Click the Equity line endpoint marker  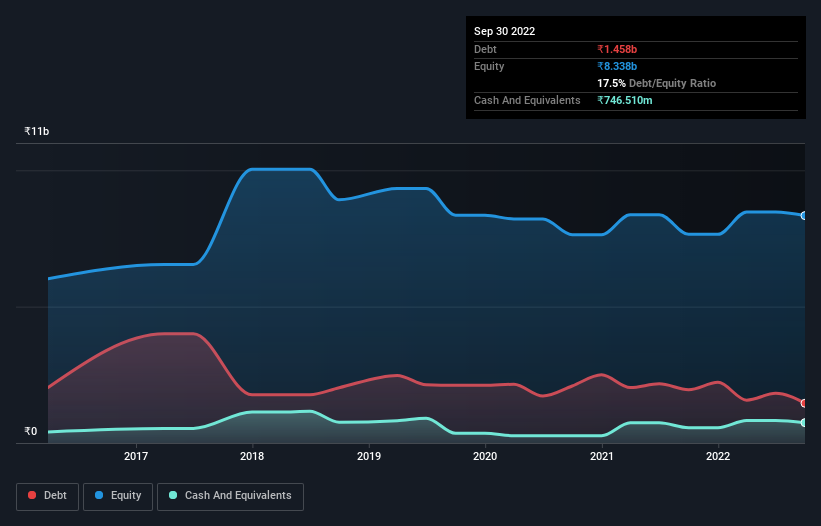click(804, 216)
